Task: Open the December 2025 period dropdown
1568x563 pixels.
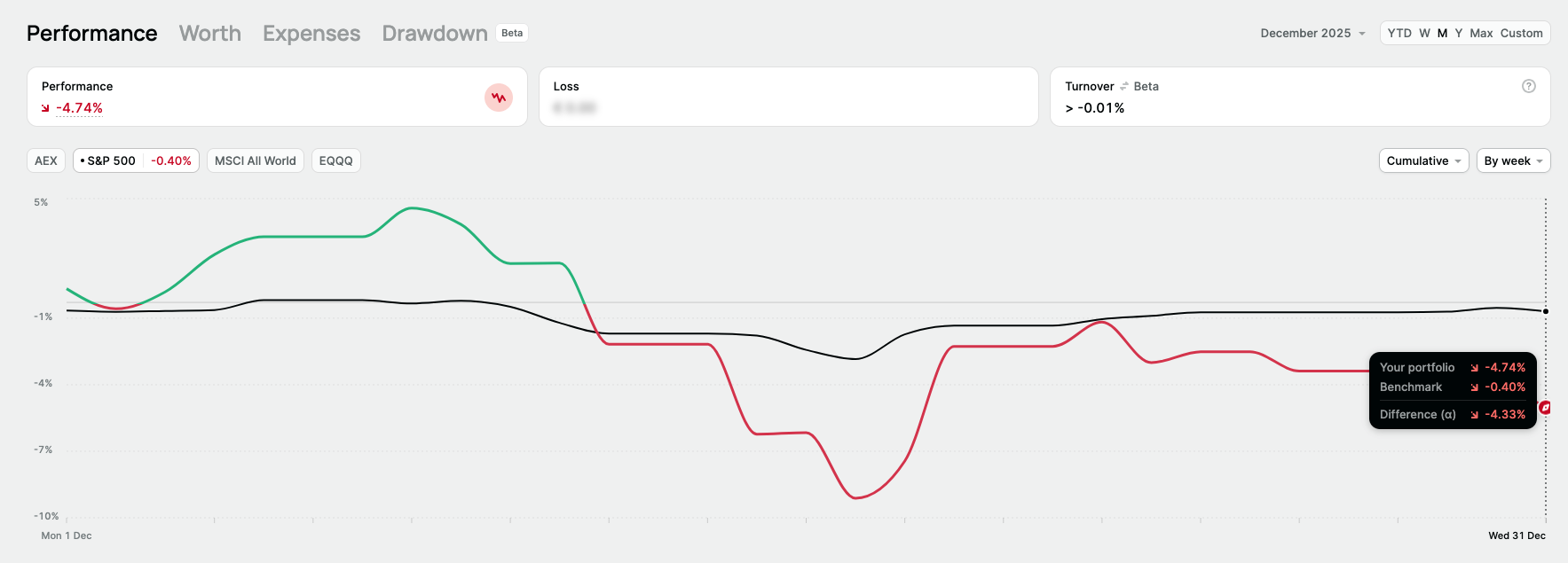Action: 1312,33
